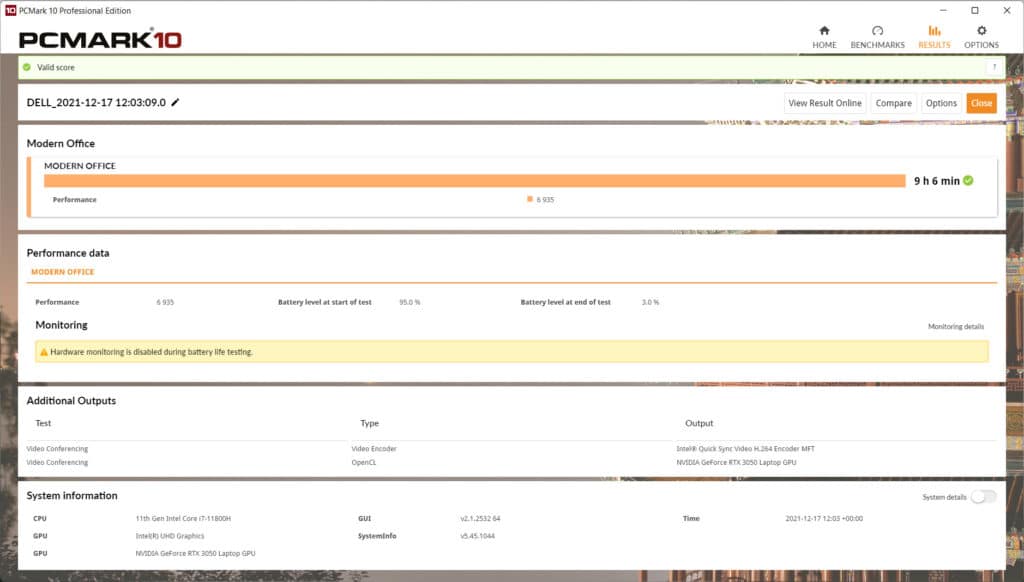Click Video Conferencing in the OpenCL row
1024x582 pixels.
[57, 462]
